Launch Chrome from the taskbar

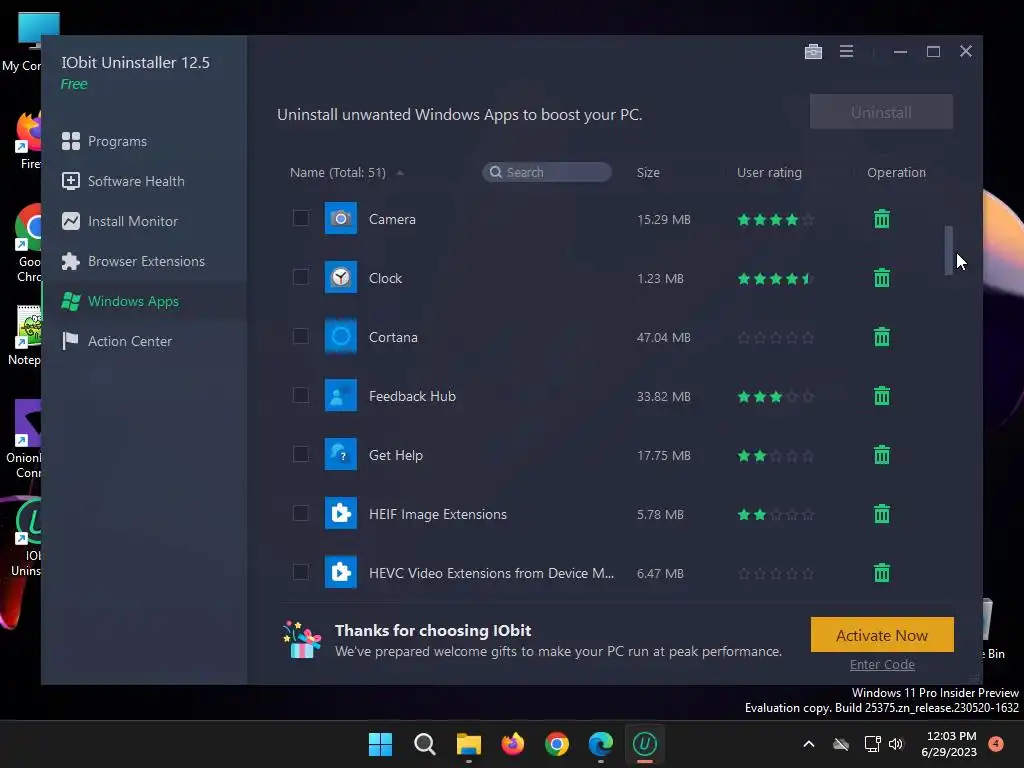[556, 744]
